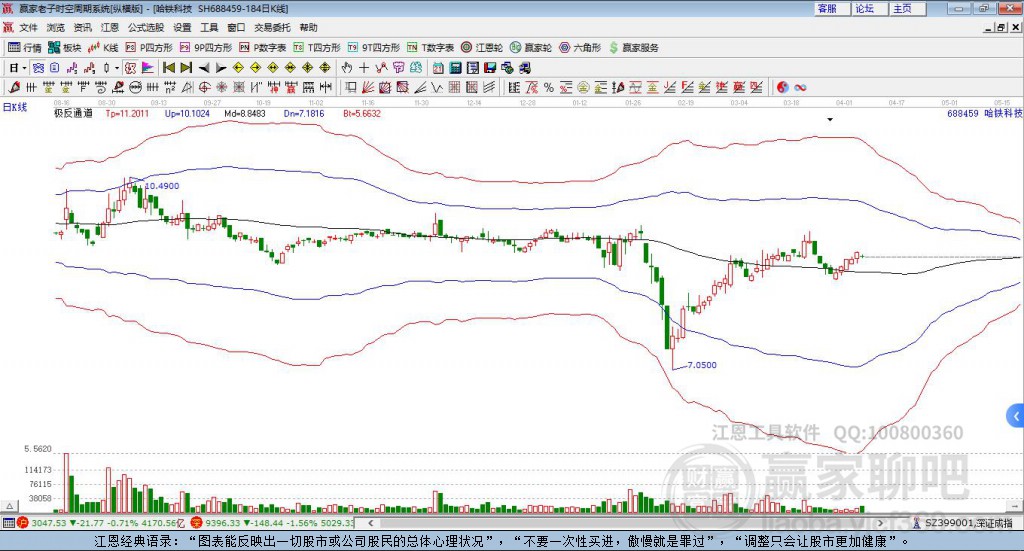
Task: Select the pencil drawing tool icon
Action: pos(14,87)
